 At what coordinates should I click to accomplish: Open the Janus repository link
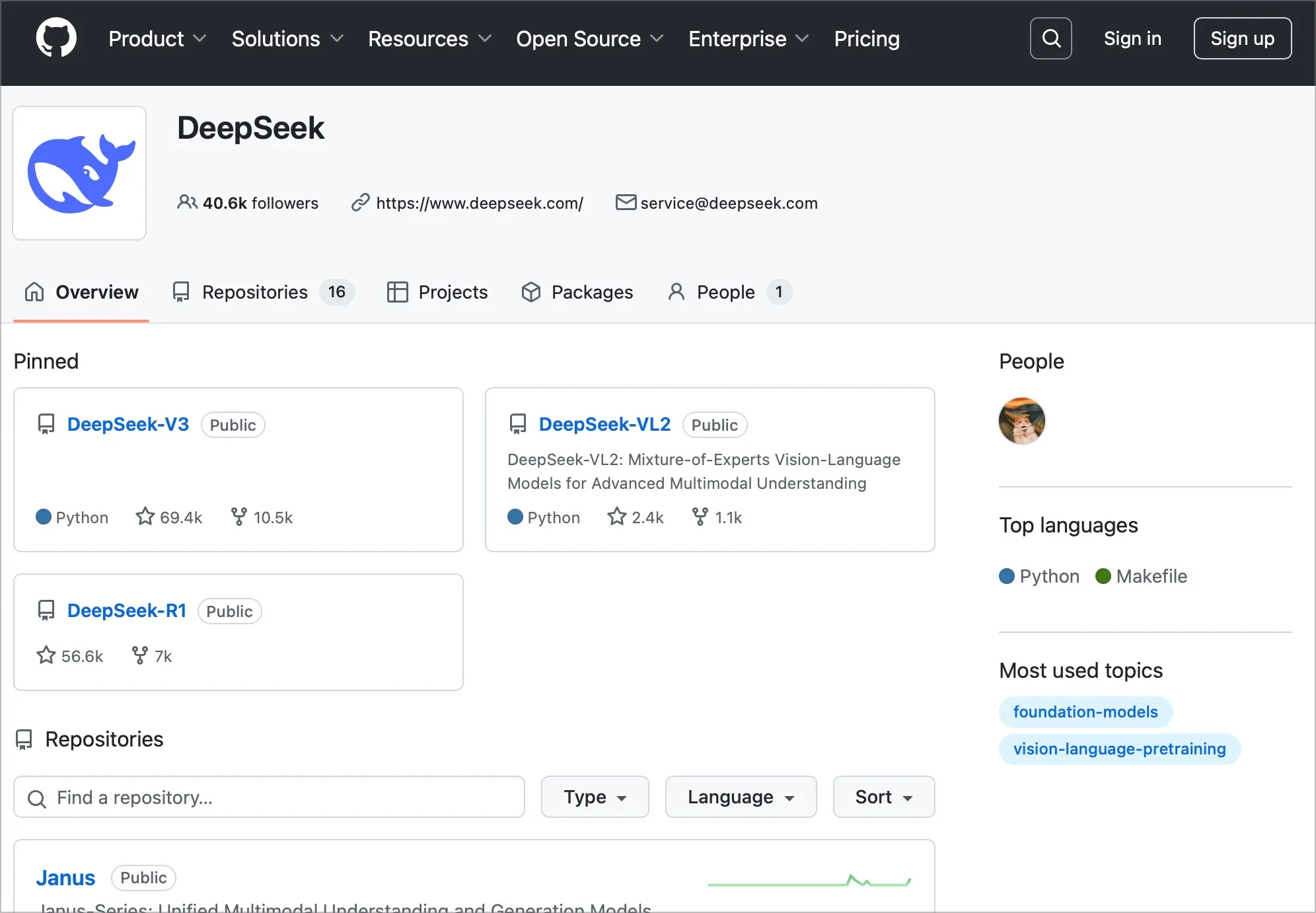65,877
